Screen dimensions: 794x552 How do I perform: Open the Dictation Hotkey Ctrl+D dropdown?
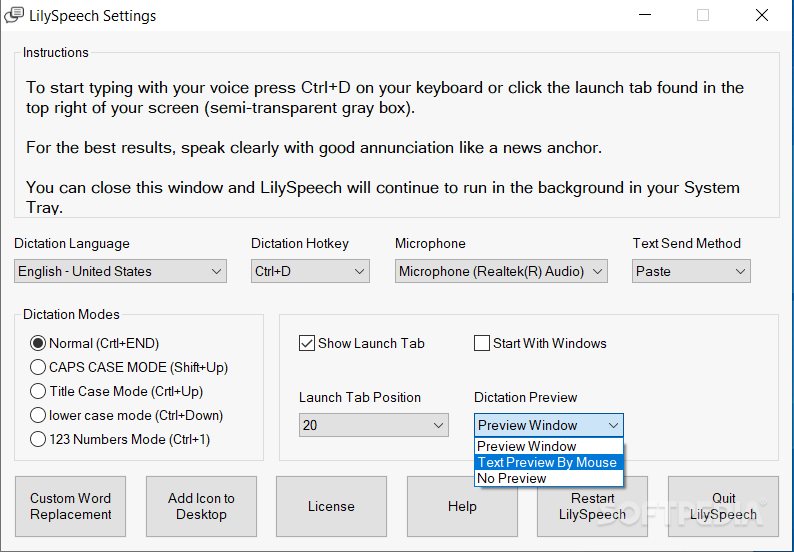[x=310, y=271]
